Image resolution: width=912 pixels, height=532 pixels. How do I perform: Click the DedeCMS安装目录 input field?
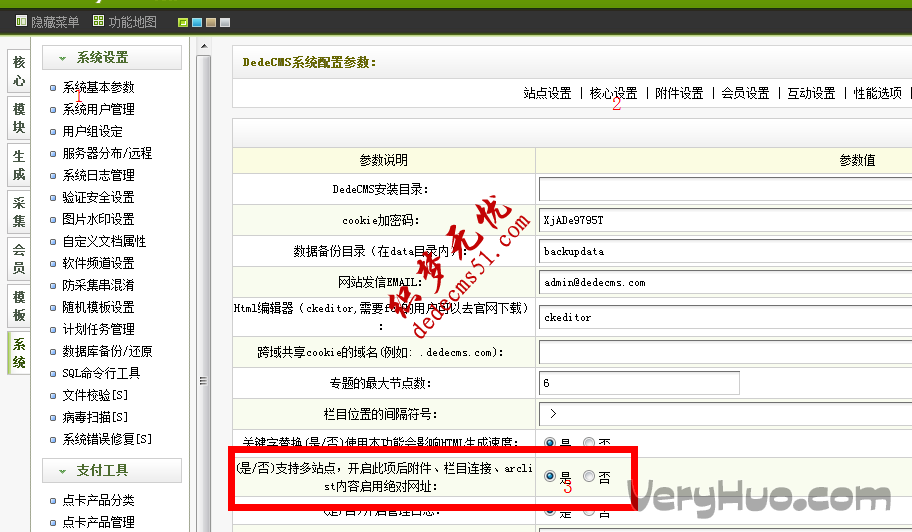(x=725, y=189)
